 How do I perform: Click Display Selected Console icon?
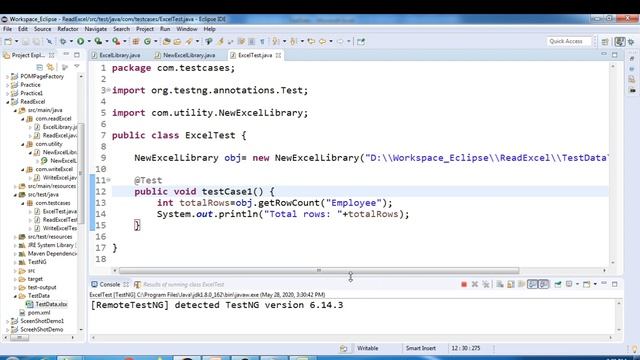569,284
